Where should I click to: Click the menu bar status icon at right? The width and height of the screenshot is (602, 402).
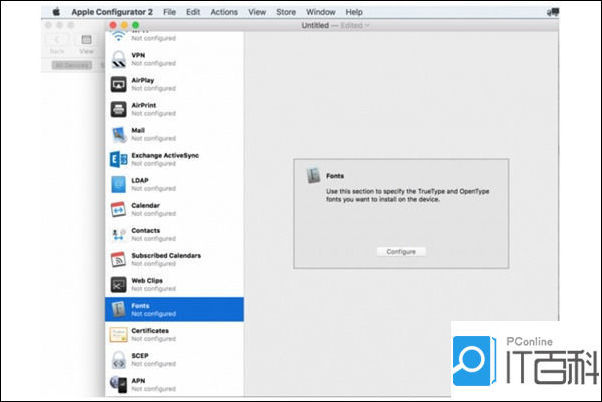[x=552, y=12]
